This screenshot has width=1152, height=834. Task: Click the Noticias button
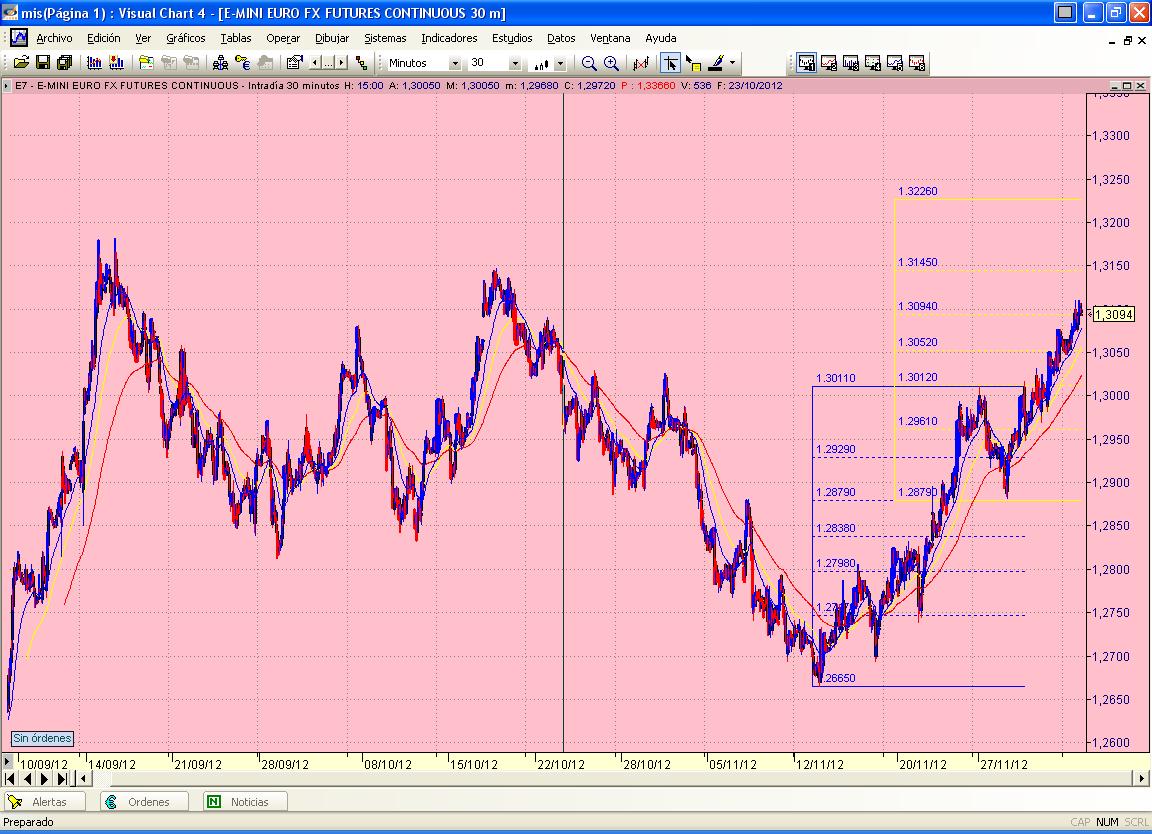pyautogui.click(x=247, y=801)
